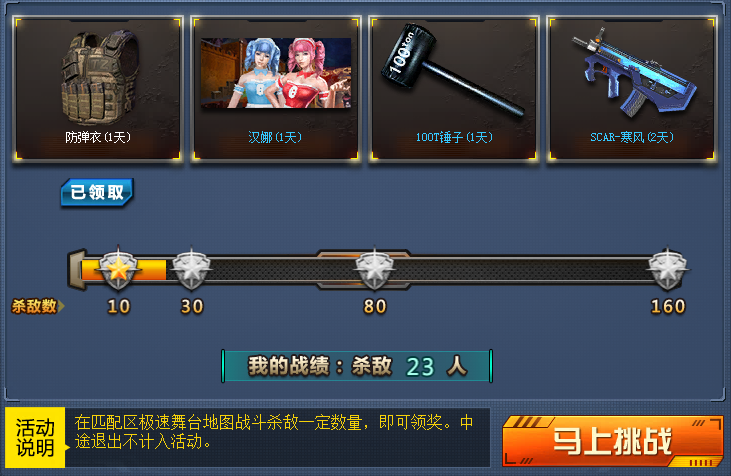Click the orange filled progress bar section

tap(124, 269)
